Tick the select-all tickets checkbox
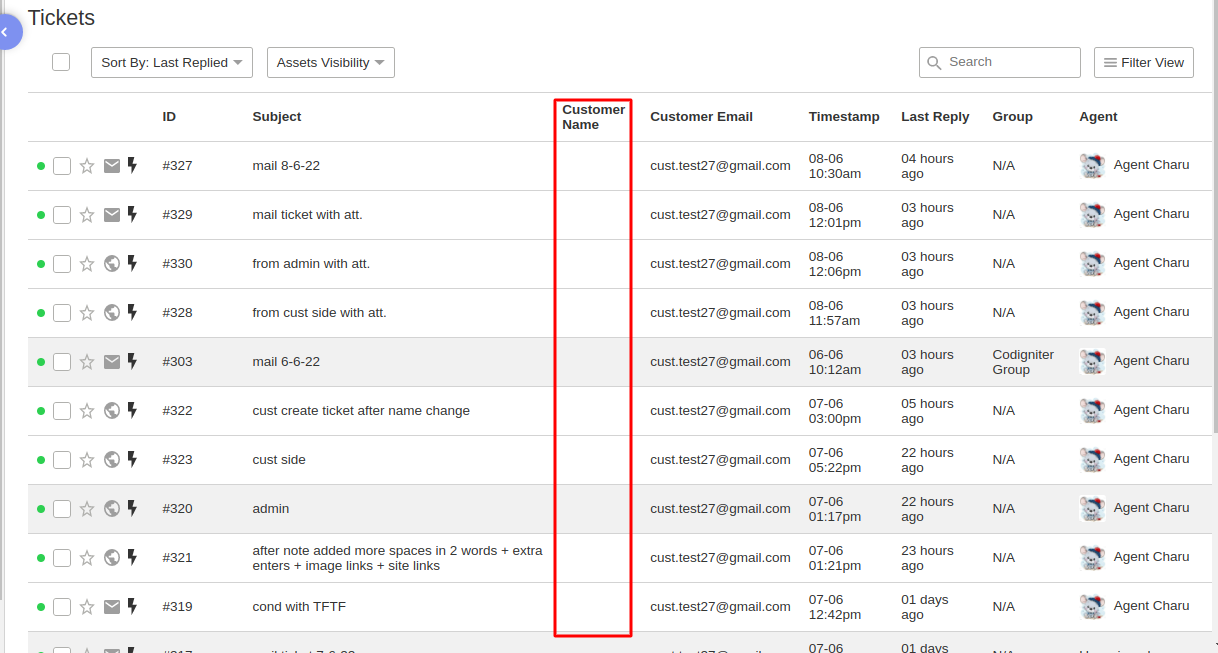This screenshot has height=653, width=1218. click(61, 62)
